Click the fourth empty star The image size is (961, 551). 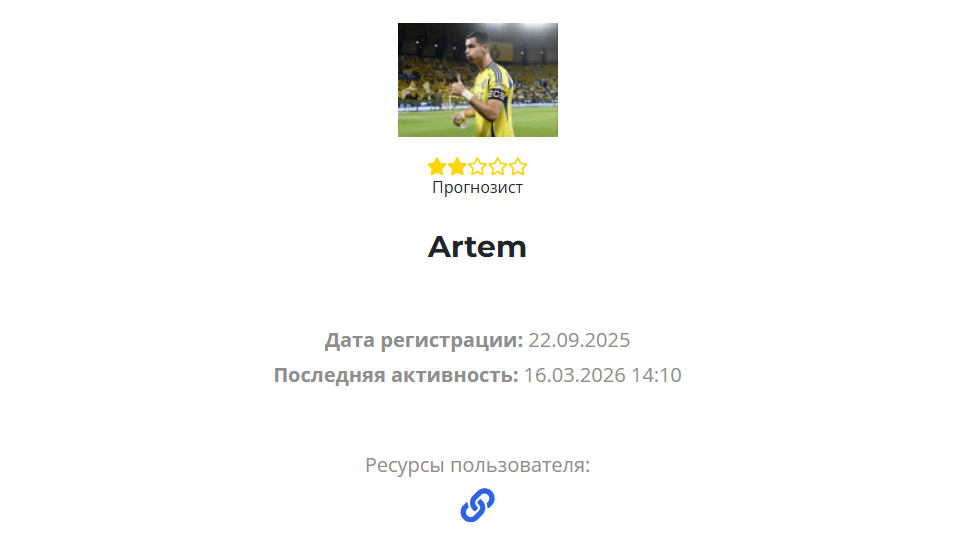498,167
